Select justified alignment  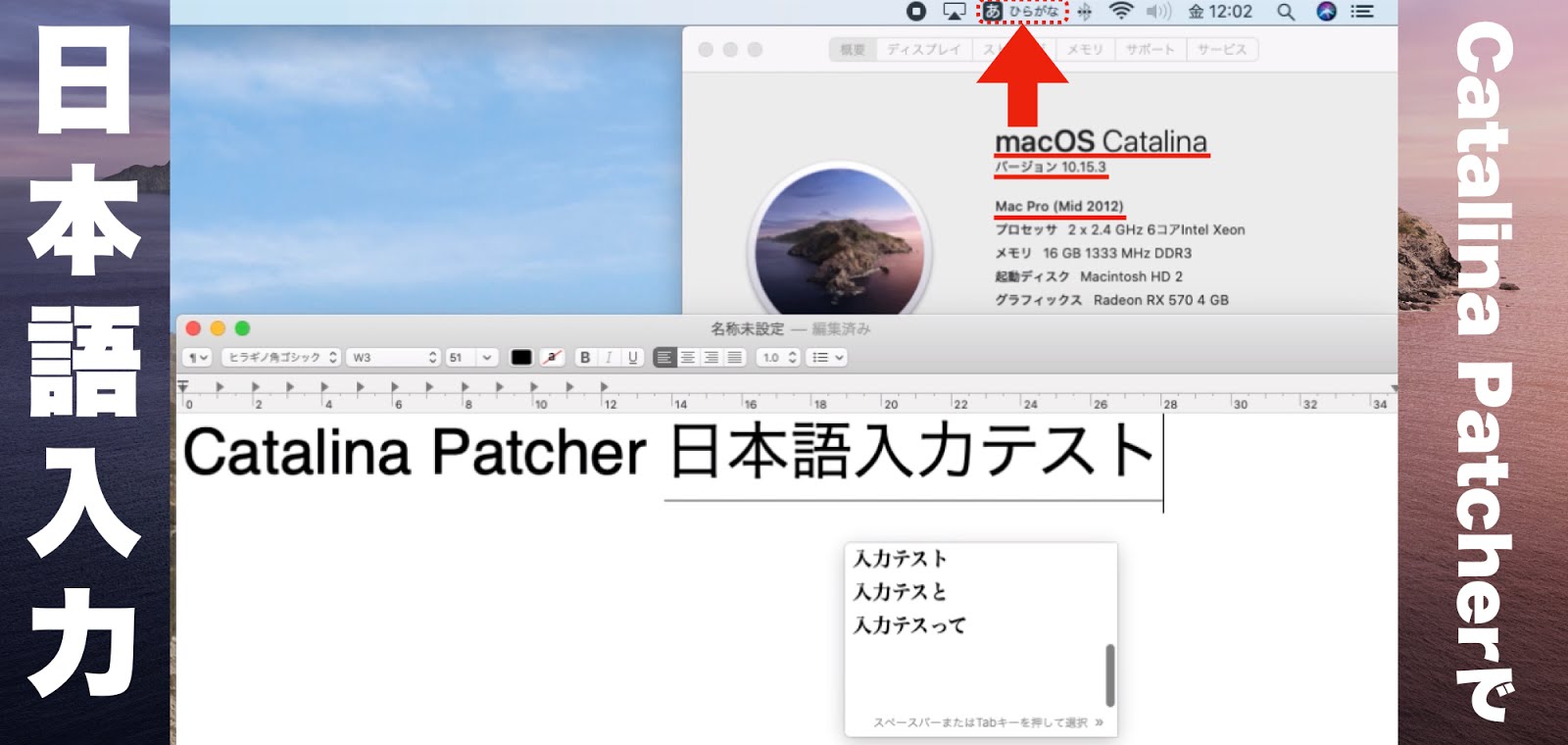click(x=734, y=358)
